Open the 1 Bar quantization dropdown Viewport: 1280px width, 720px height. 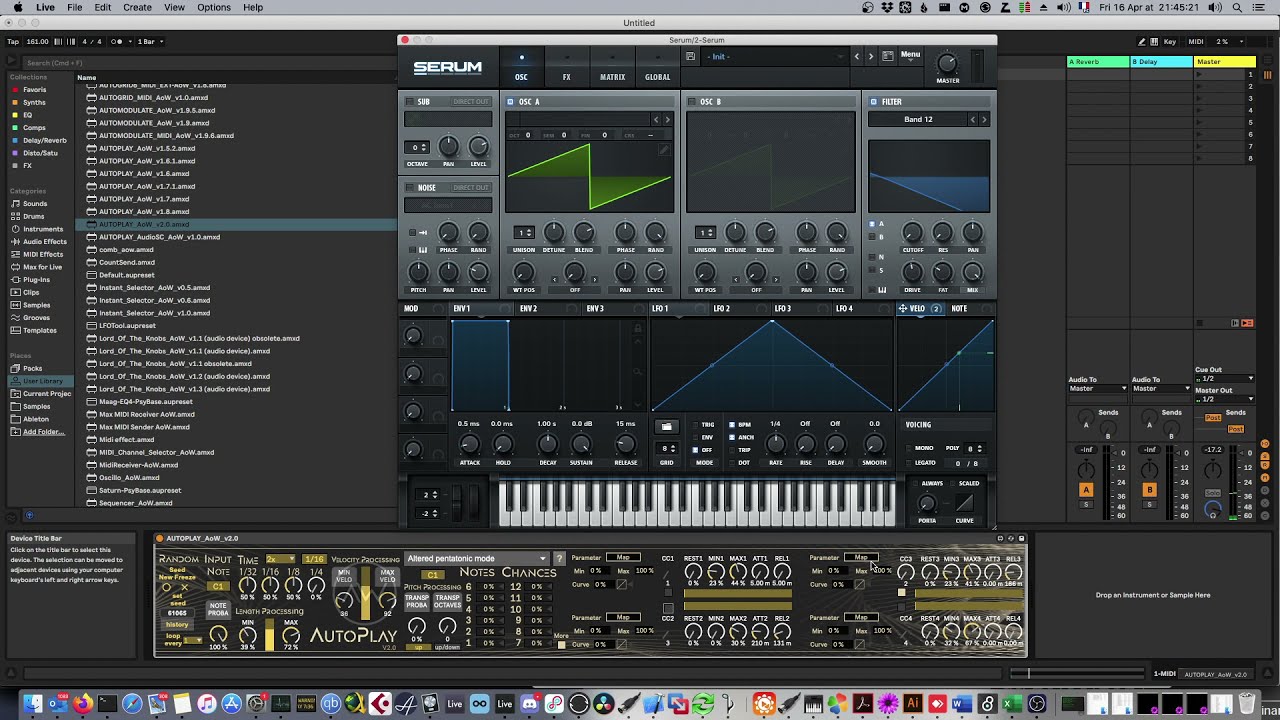[150, 42]
